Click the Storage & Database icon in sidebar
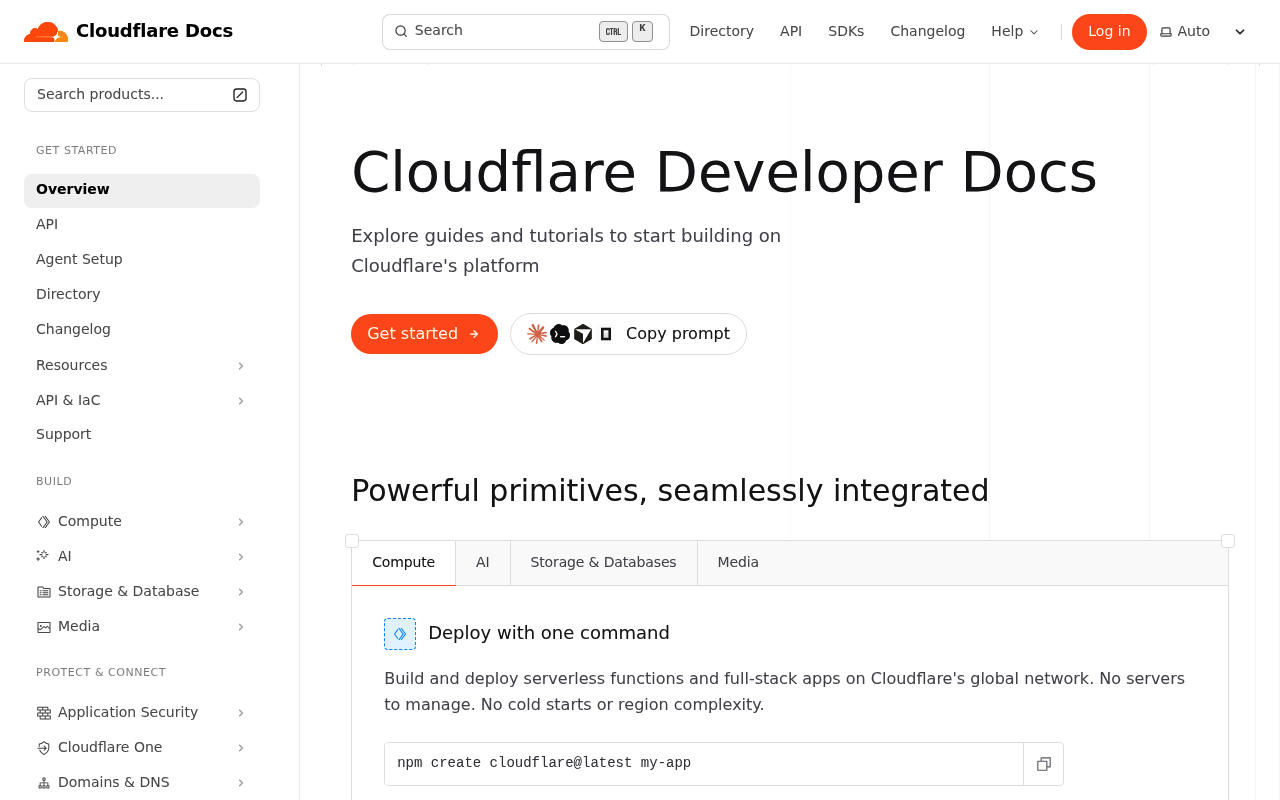The width and height of the screenshot is (1280, 800). [44, 592]
